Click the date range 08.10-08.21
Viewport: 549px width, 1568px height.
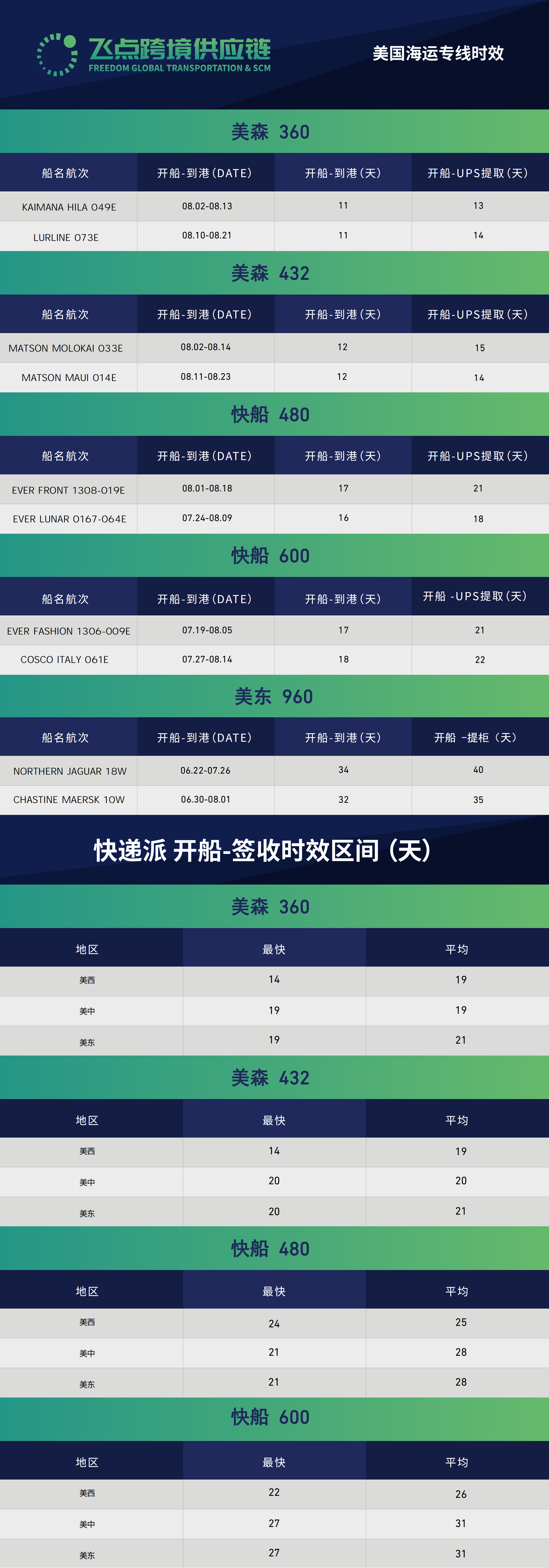tap(207, 235)
